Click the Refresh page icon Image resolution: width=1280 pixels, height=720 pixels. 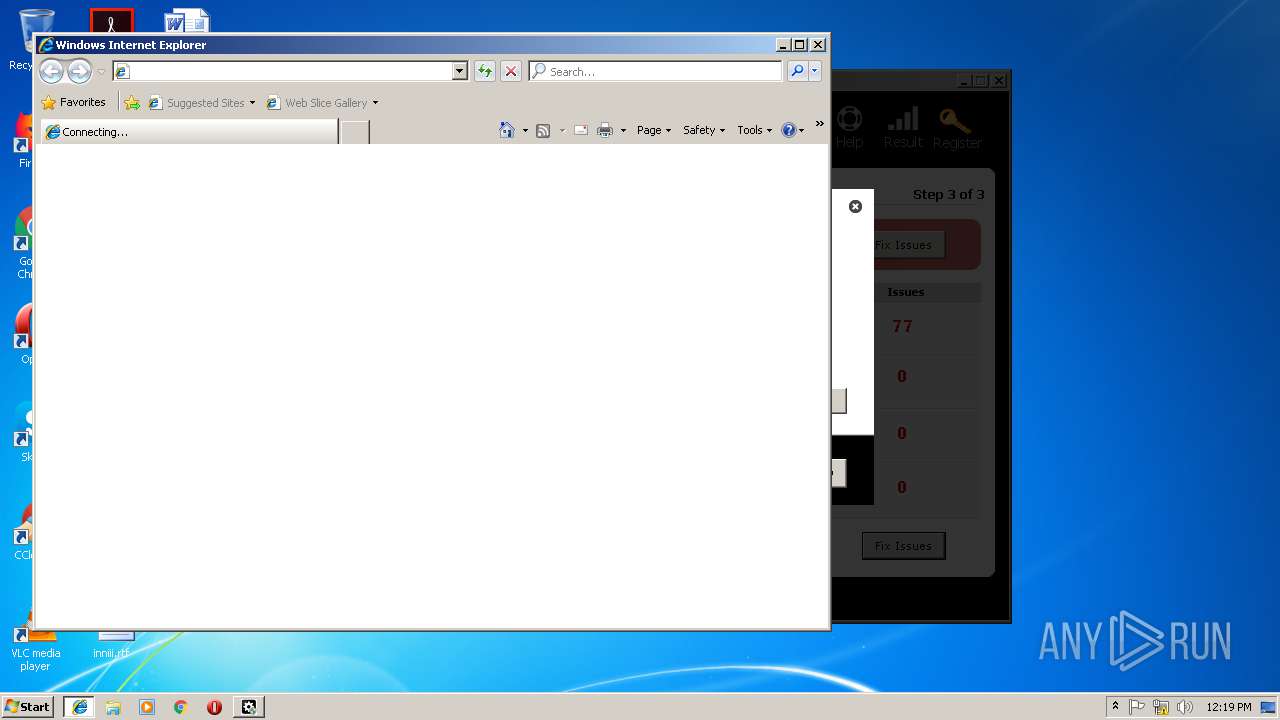tap(485, 71)
